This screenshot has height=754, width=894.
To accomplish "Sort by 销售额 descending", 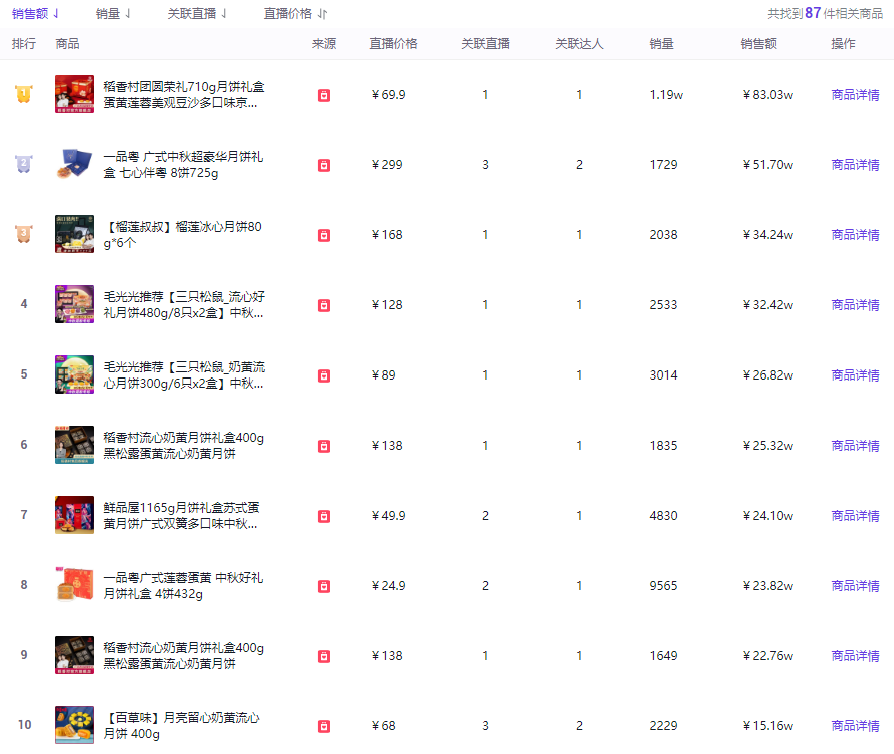I will pos(35,14).
